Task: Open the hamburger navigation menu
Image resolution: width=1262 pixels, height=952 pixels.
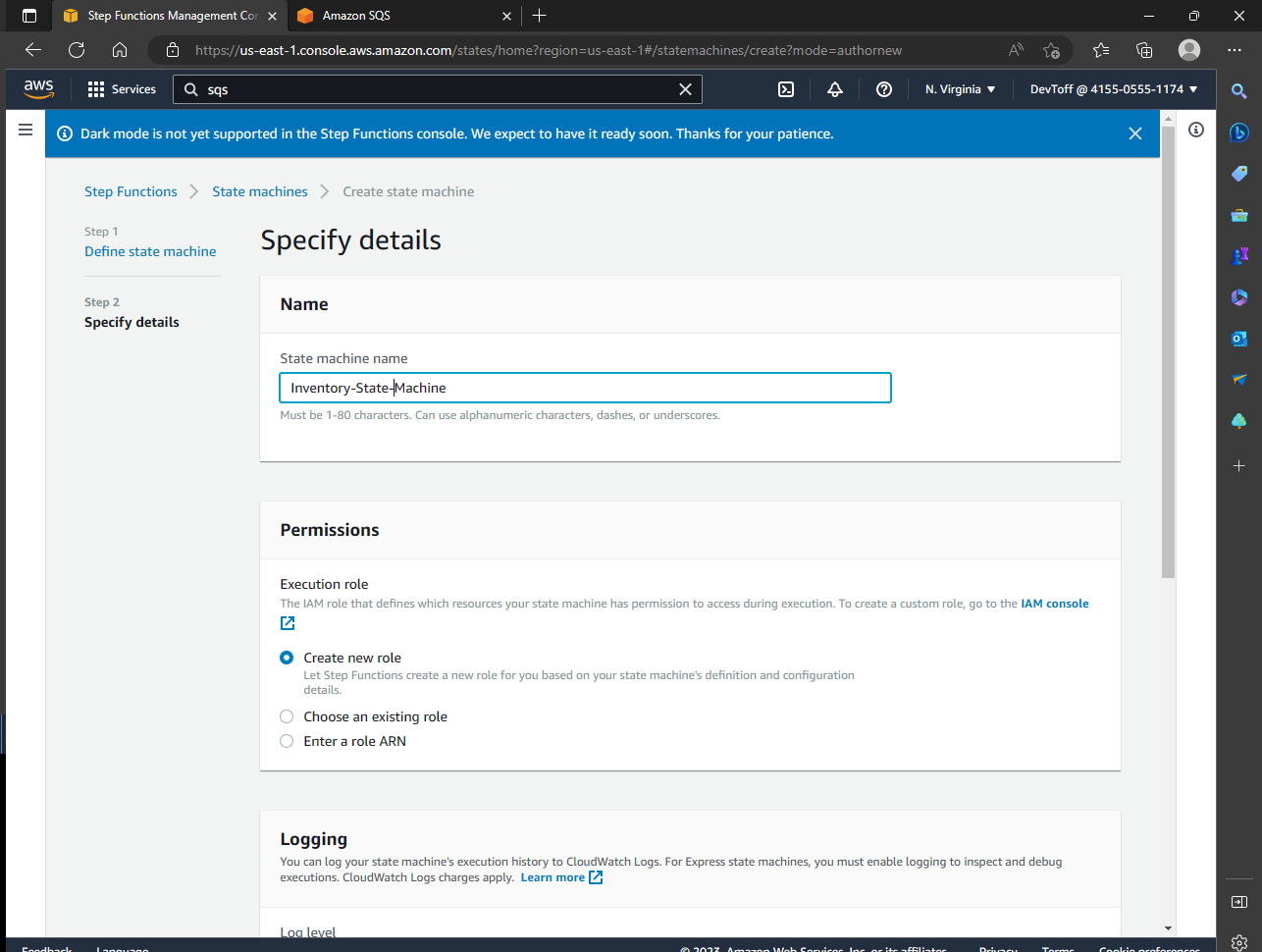Action: tap(26, 129)
